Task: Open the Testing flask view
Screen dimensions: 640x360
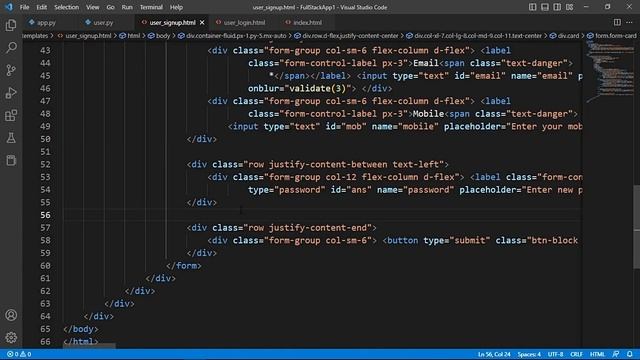Action: 11,138
